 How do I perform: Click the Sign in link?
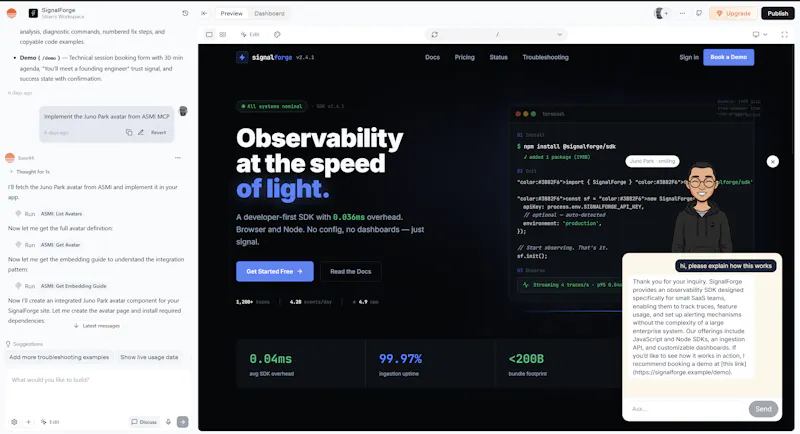689,57
